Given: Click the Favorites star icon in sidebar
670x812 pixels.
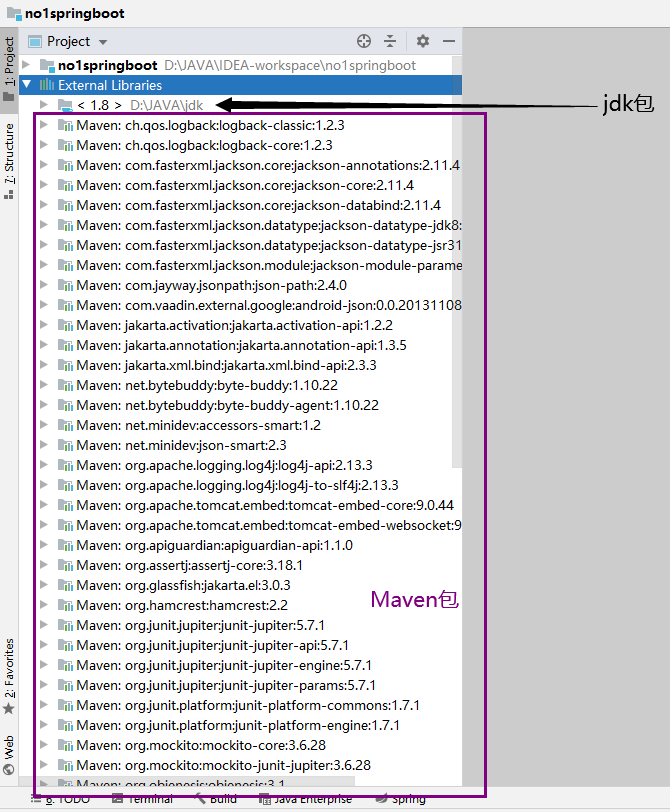Looking at the screenshot, I should [9, 709].
